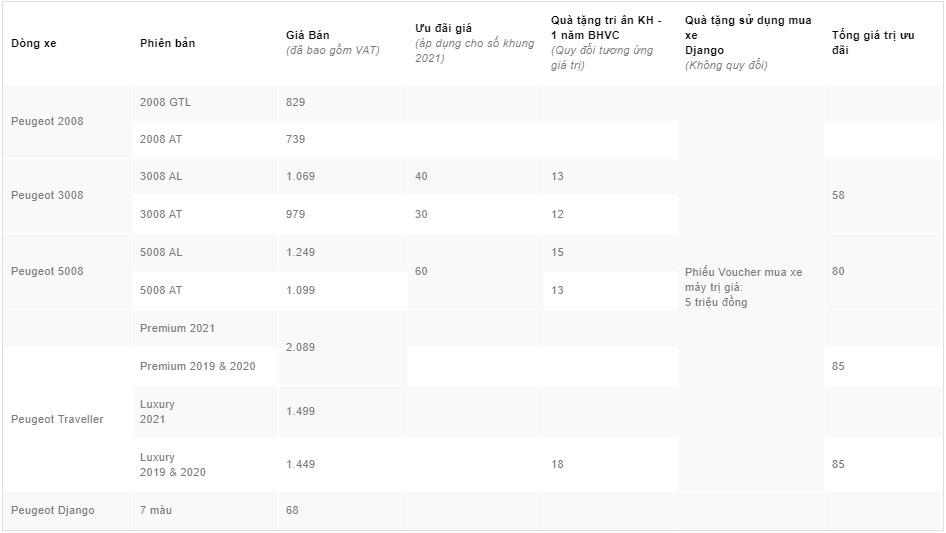Viewport: 946px width, 533px height.
Task: Click the "Dòng xe" column header
Action: pyautogui.click(x=33, y=43)
